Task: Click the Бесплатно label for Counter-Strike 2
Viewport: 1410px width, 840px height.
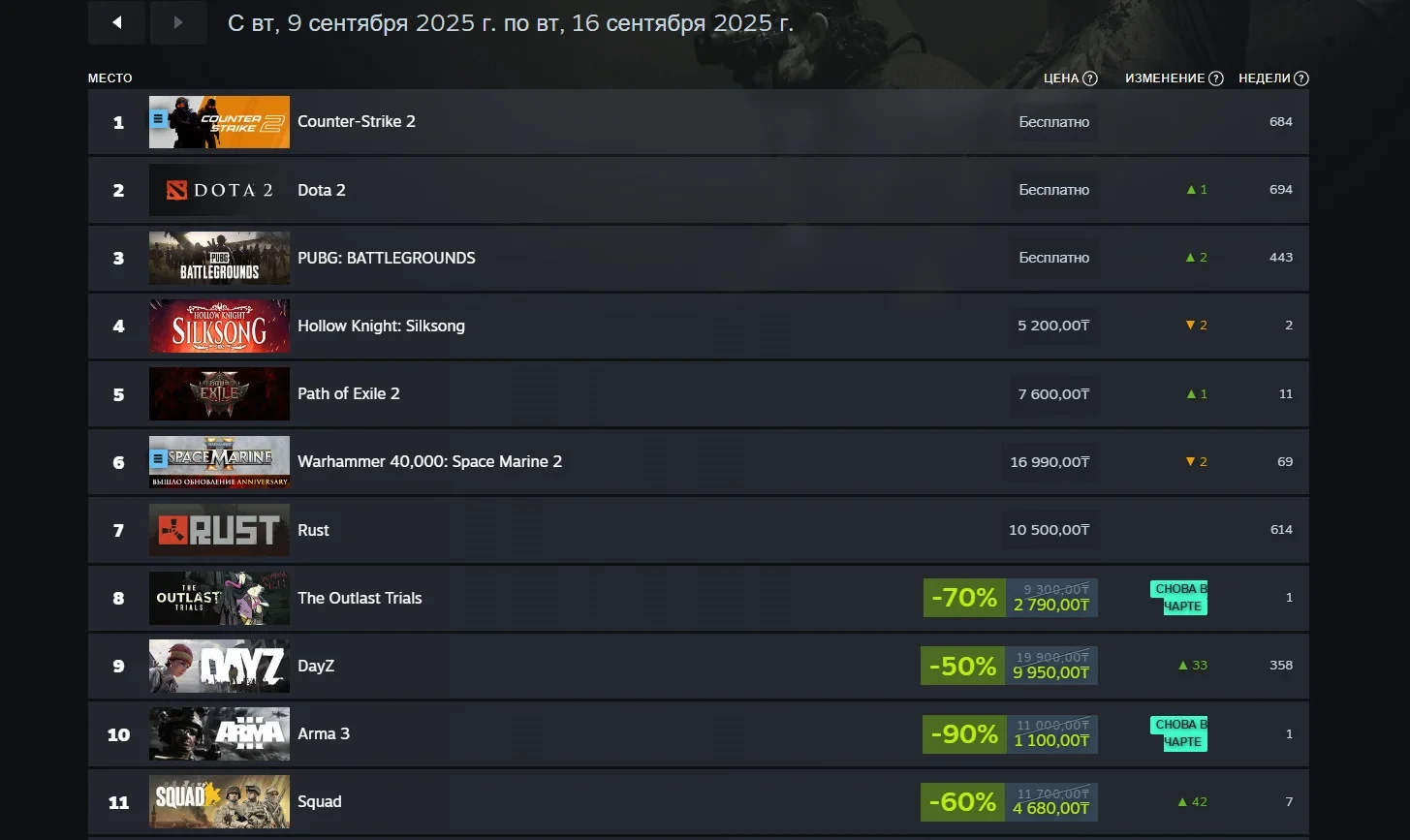Action: pos(1053,122)
